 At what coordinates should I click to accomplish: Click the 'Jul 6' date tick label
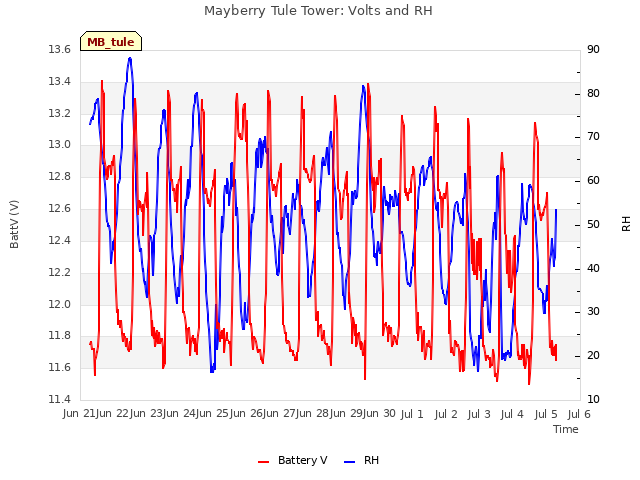click(579, 414)
